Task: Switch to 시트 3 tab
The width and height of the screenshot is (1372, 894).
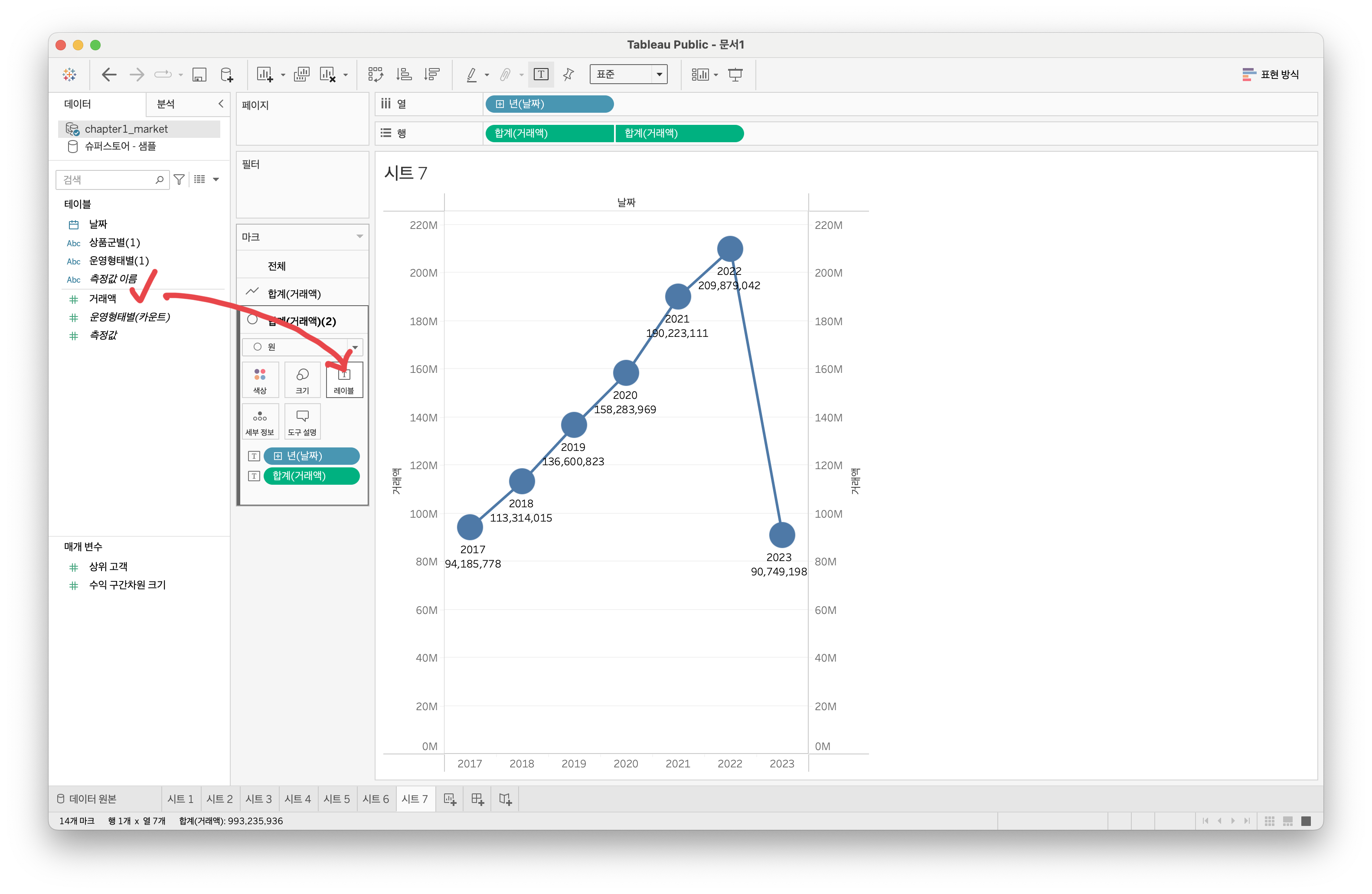Action: [258, 799]
